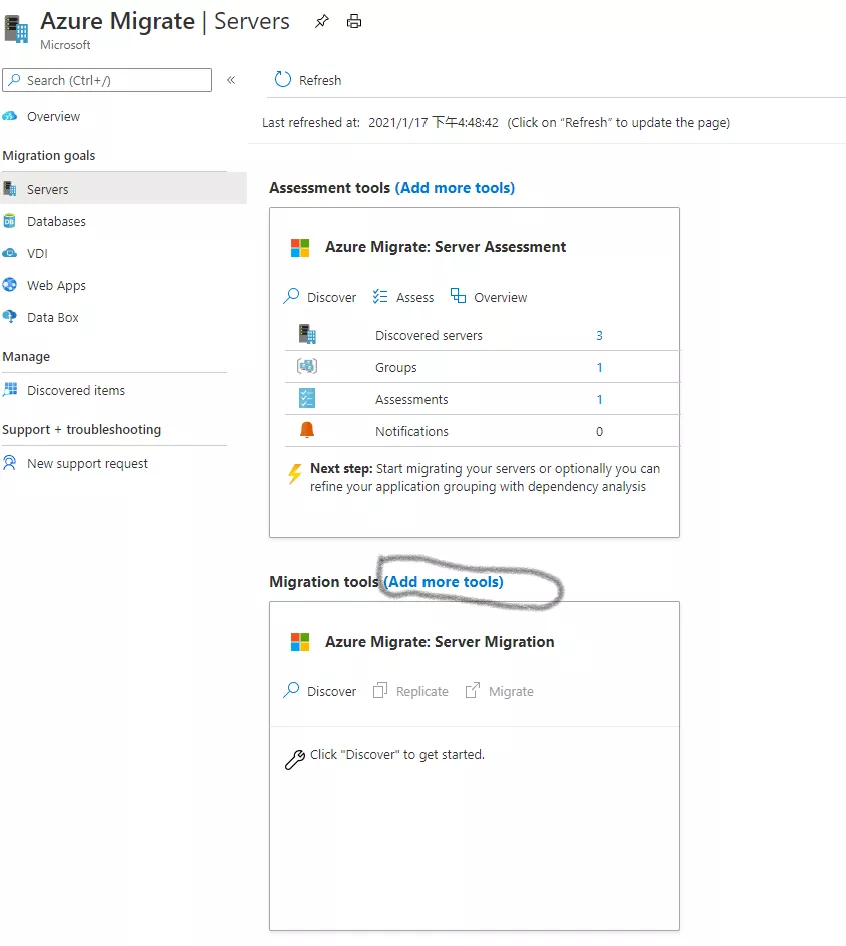This screenshot has width=846, height=946.
Task: Open the Assess tool in Server Assessment
Action: pyautogui.click(x=403, y=297)
